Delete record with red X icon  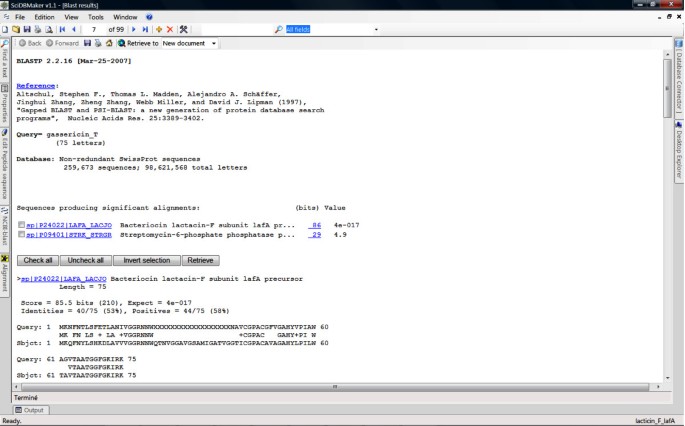[x=170, y=30]
